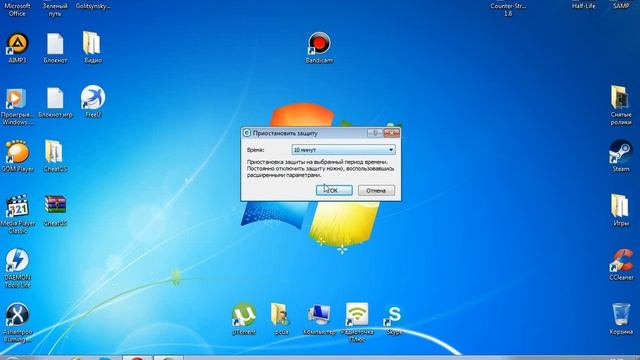Open the user folder with portrait picture
Screen dimensions: 640x360
coord(280,315)
